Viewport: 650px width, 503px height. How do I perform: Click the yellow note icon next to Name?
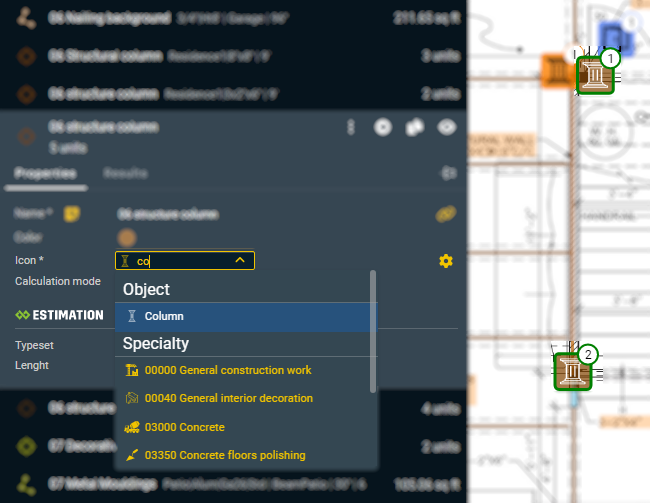(72, 213)
